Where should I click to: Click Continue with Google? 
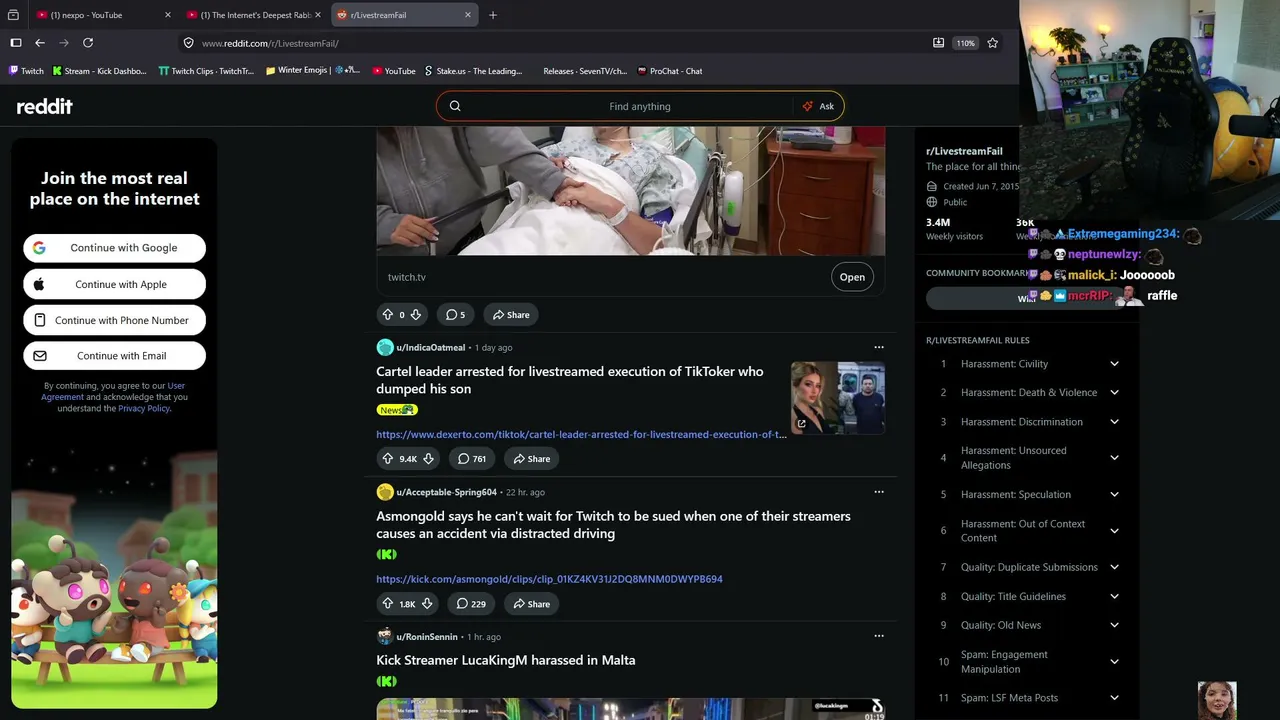click(114, 248)
